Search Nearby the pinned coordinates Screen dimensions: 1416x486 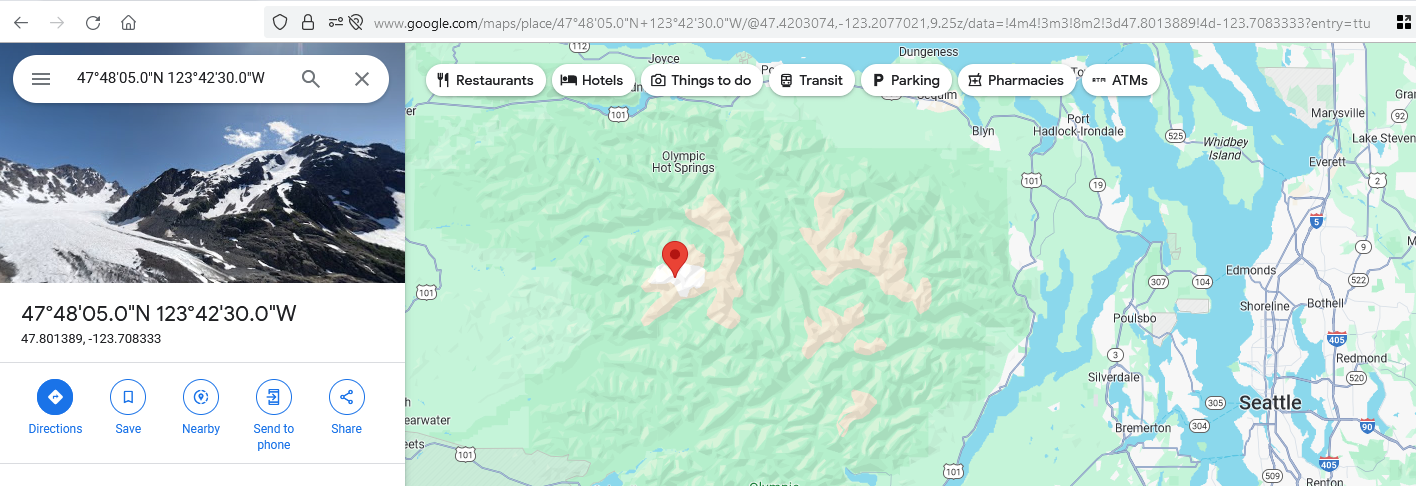(x=201, y=408)
